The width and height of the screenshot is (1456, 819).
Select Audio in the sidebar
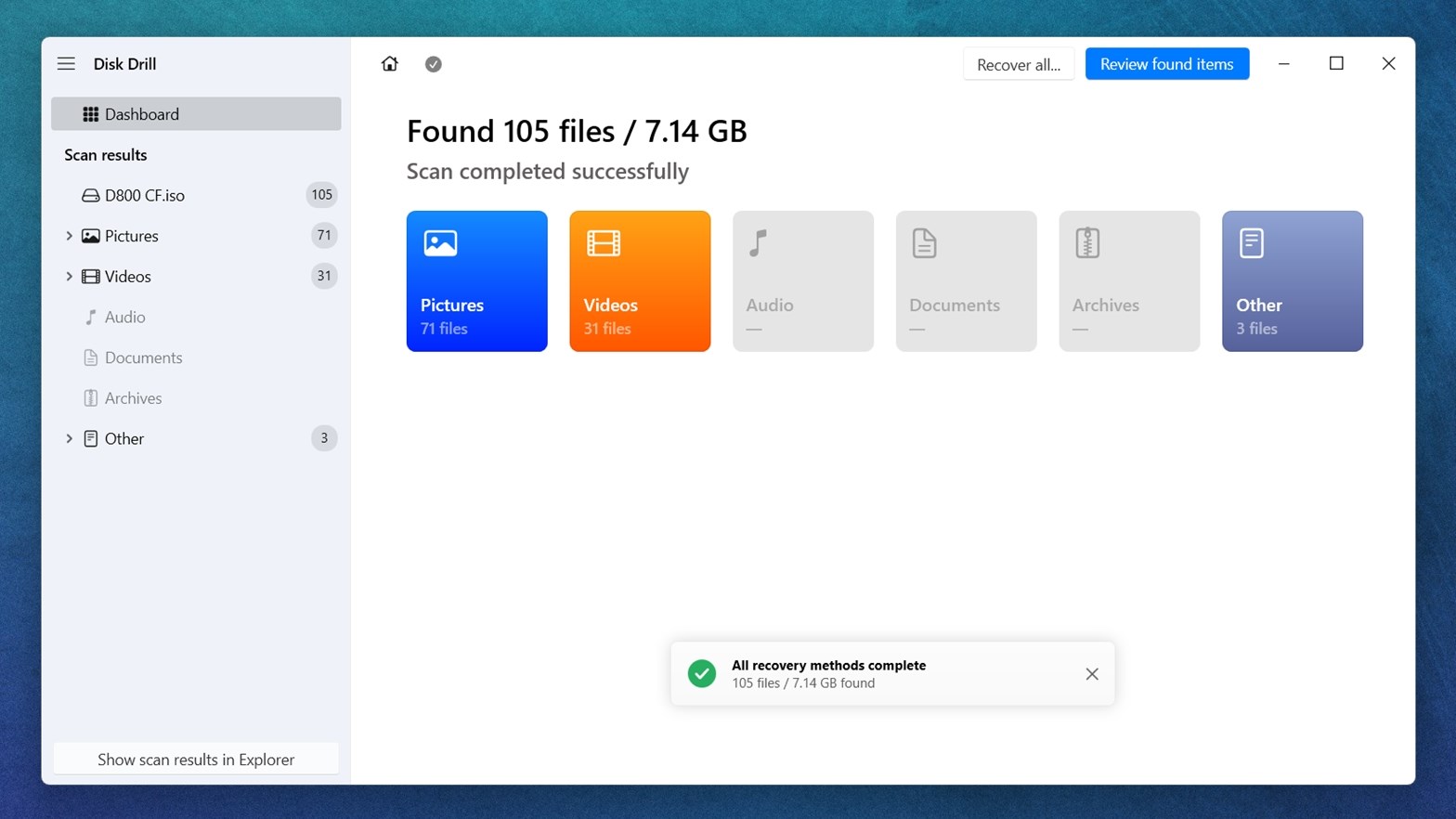point(196,317)
